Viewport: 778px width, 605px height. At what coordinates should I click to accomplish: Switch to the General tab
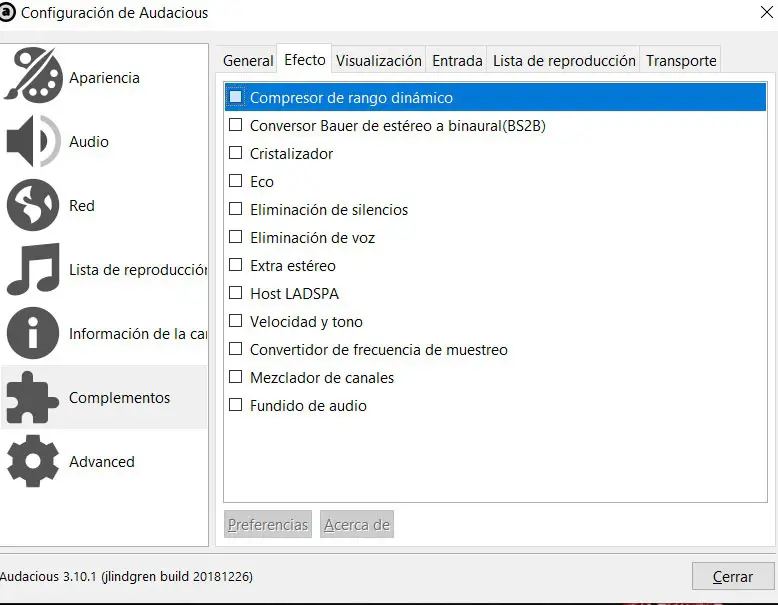[x=248, y=61]
